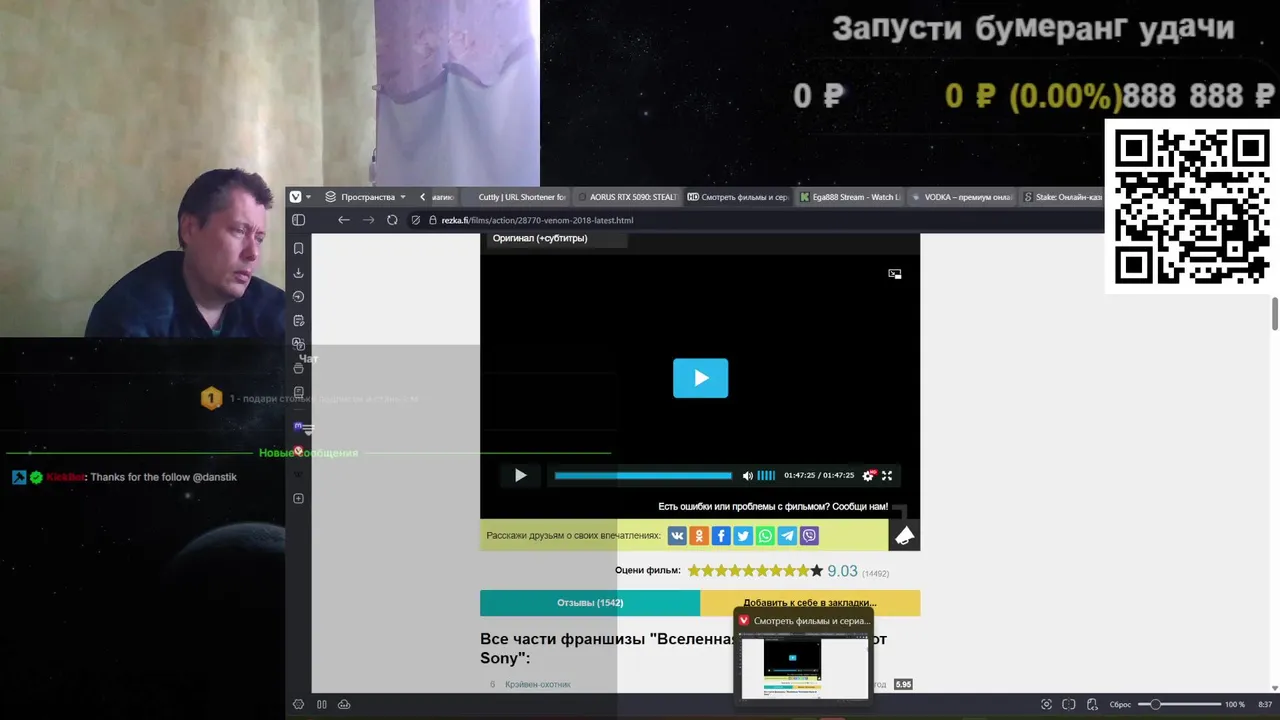Open the Отзывы (1542) reviews tab
Image resolution: width=1280 pixels, height=720 pixels.
(x=590, y=603)
